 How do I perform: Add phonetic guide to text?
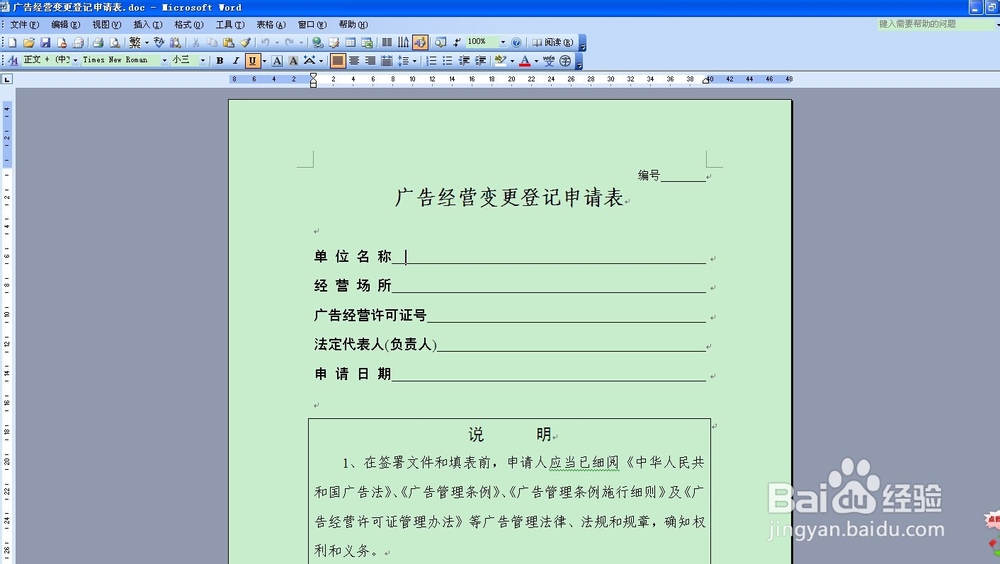(x=548, y=60)
